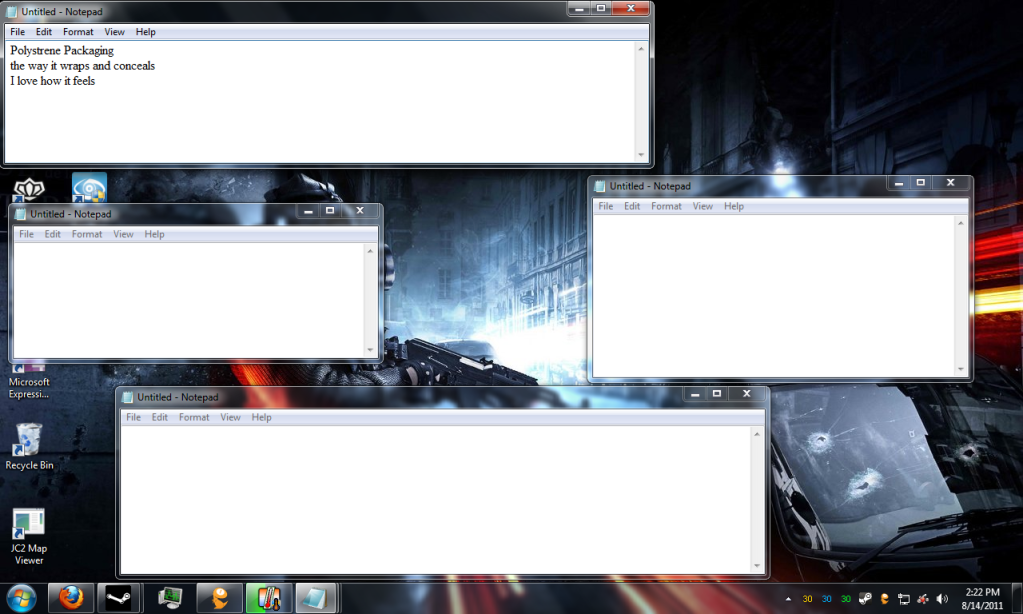Open the taskbar clock showing 2:22 PM
This screenshot has height=614, width=1023.
(x=982, y=598)
